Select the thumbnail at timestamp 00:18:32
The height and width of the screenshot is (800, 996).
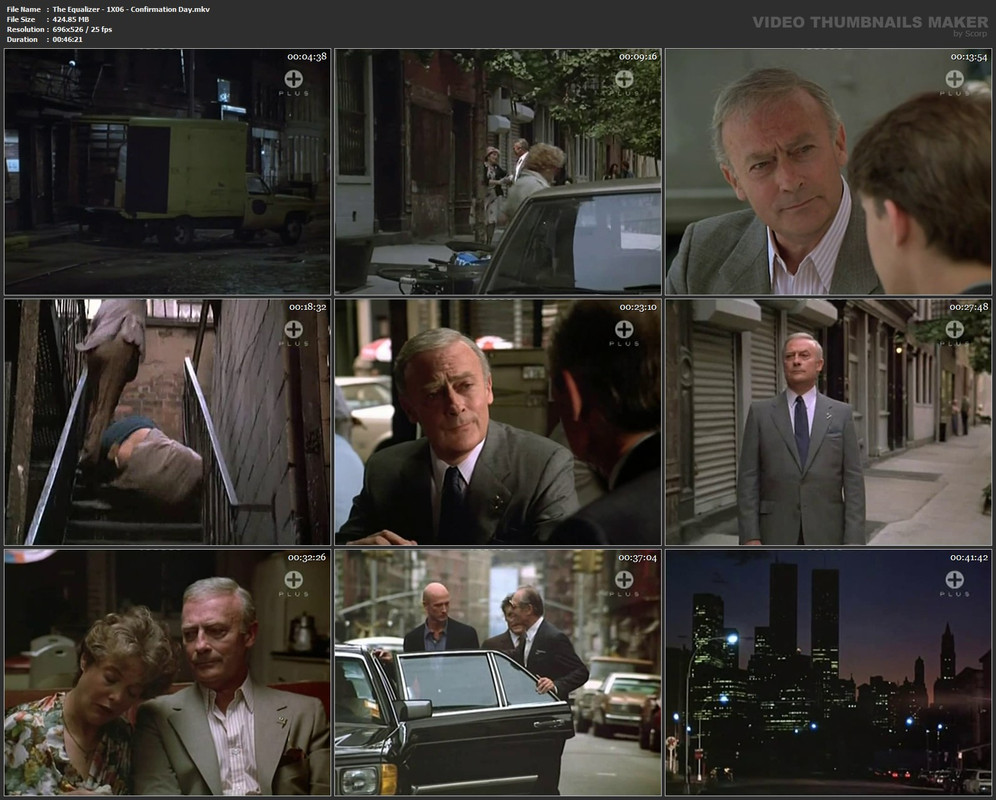[168, 422]
